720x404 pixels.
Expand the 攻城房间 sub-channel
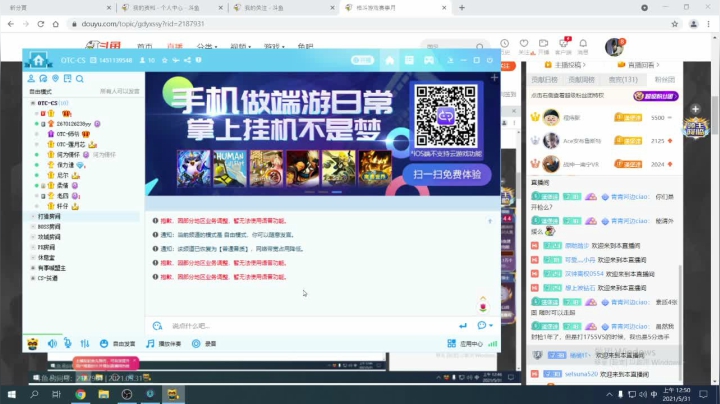click(33, 237)
